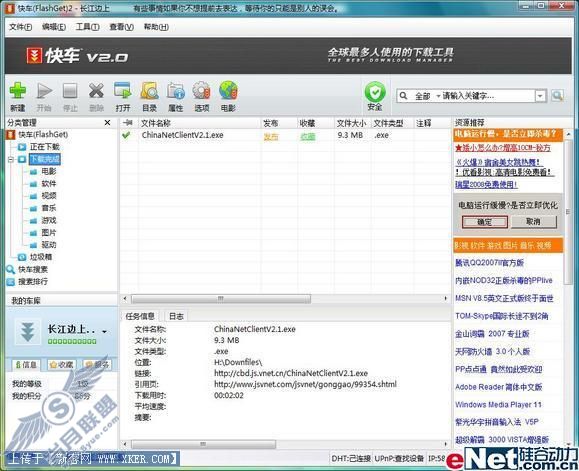Viewport: 579px width, 471px height.
Task: Click the DHT:已连接 status bar entry
Action: coord(351,458)
